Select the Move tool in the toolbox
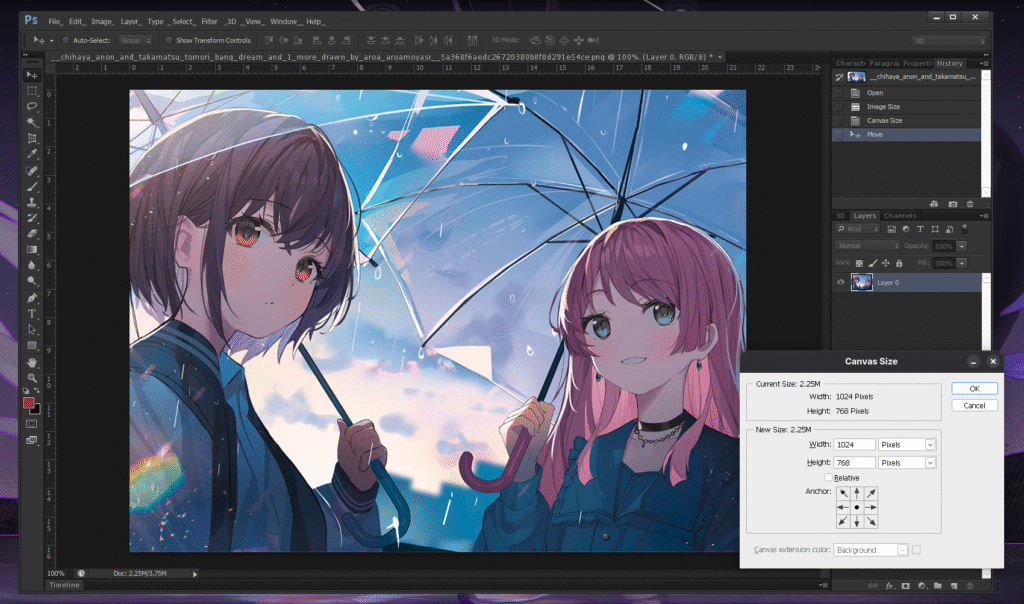Viewport: 1024px width, 604px height. 31,75
